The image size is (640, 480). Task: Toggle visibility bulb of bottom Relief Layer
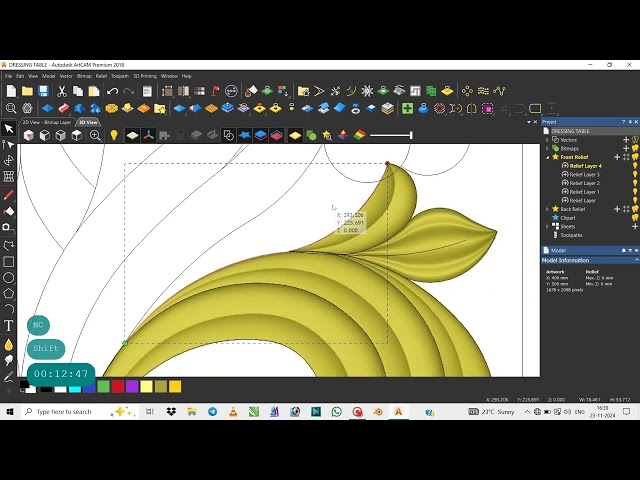pyautogui.click(x=635, y=200)
